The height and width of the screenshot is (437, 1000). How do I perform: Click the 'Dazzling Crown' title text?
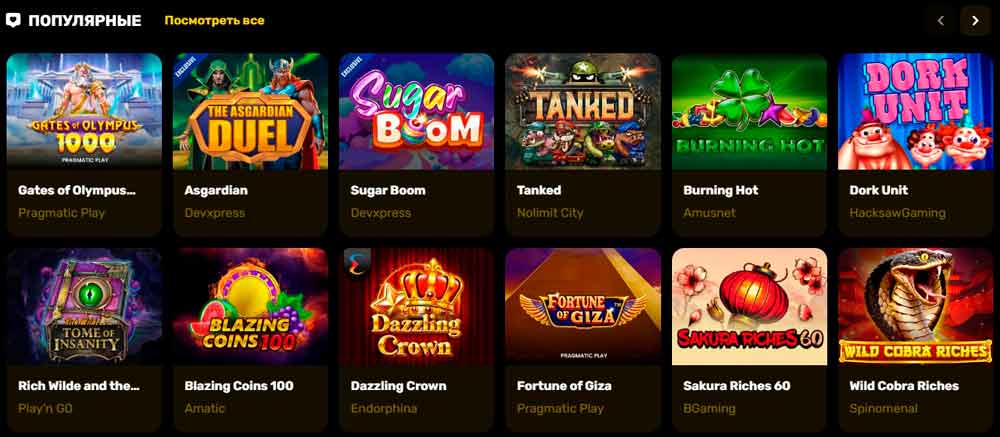pos(399,386)
